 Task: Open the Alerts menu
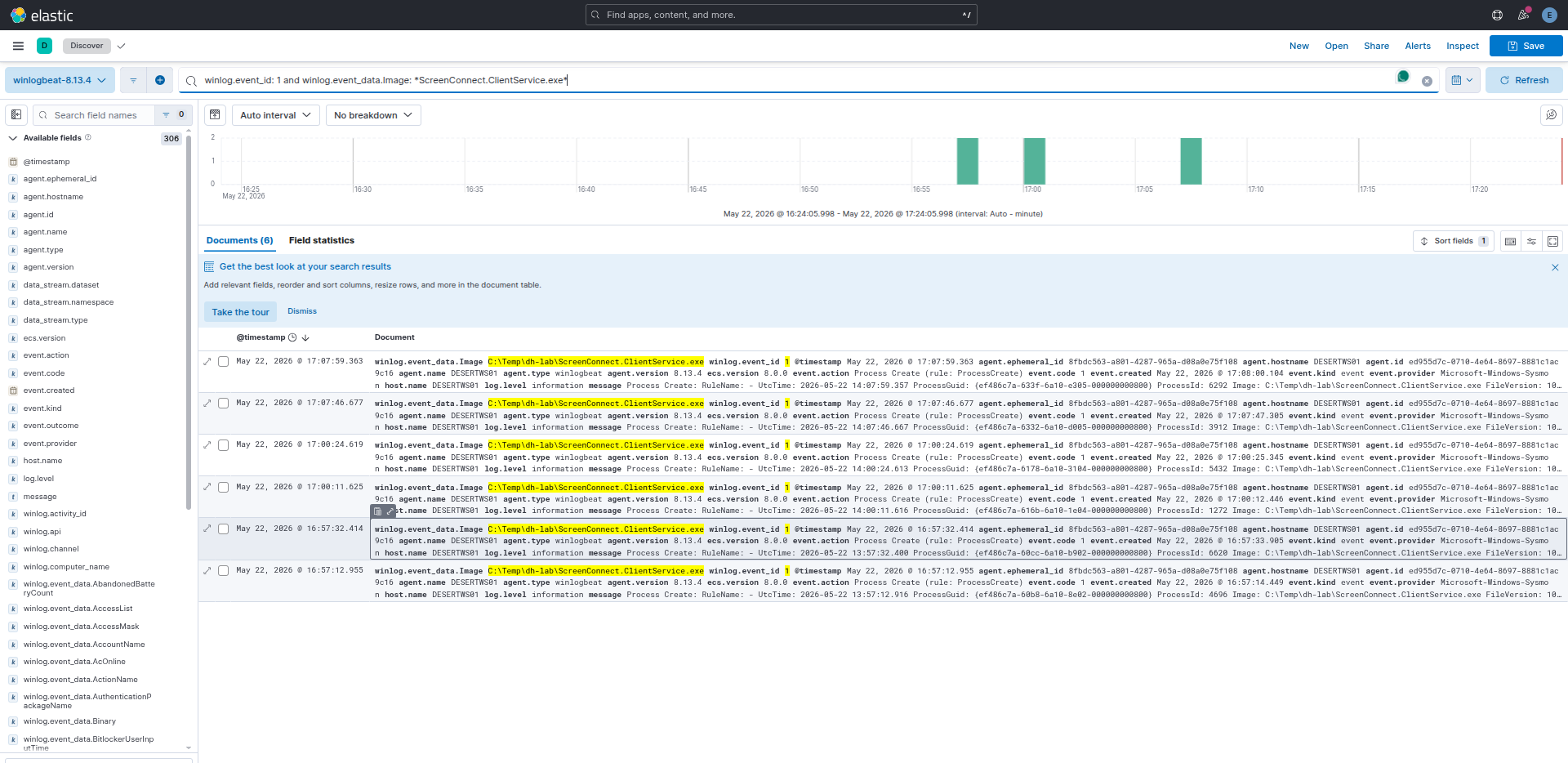pos(1418,46)
